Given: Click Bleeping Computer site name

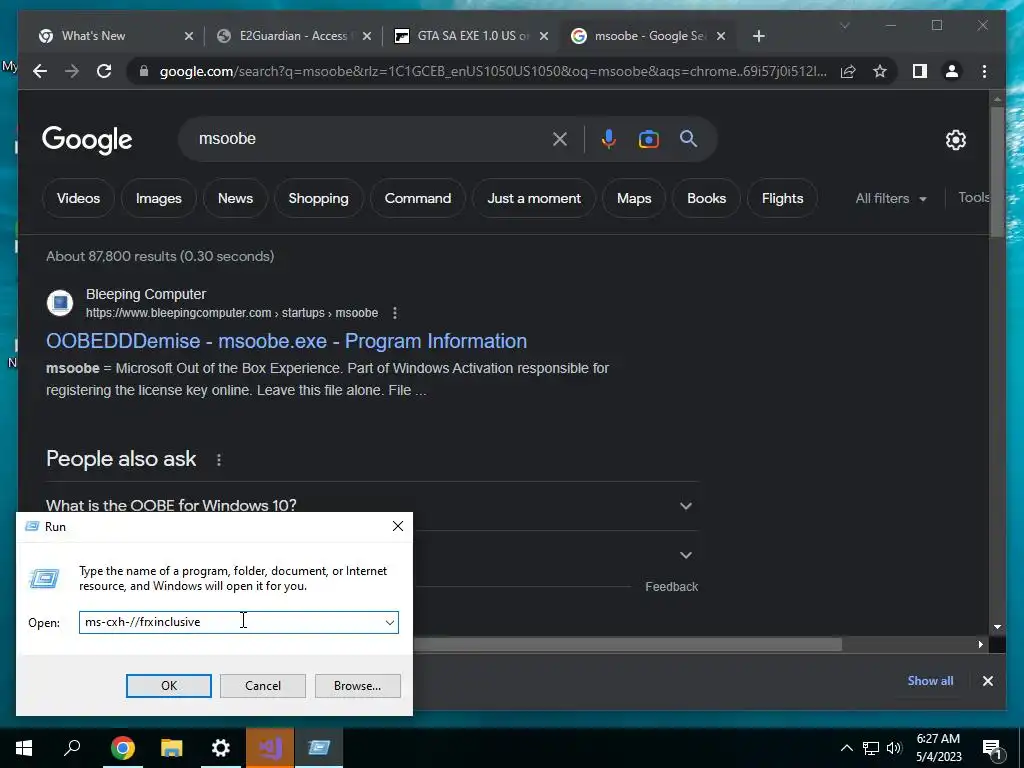Looking at the screenshot, I should [x=146, y=295].
